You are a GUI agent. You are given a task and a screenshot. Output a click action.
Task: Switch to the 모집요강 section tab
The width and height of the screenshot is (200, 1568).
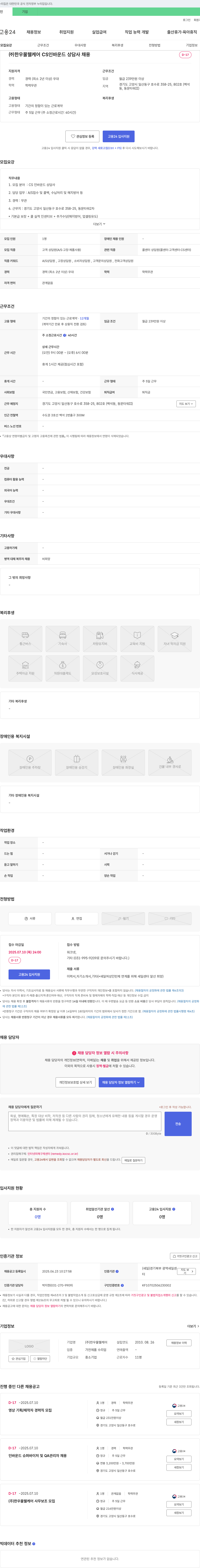click(x=6, y=45)
